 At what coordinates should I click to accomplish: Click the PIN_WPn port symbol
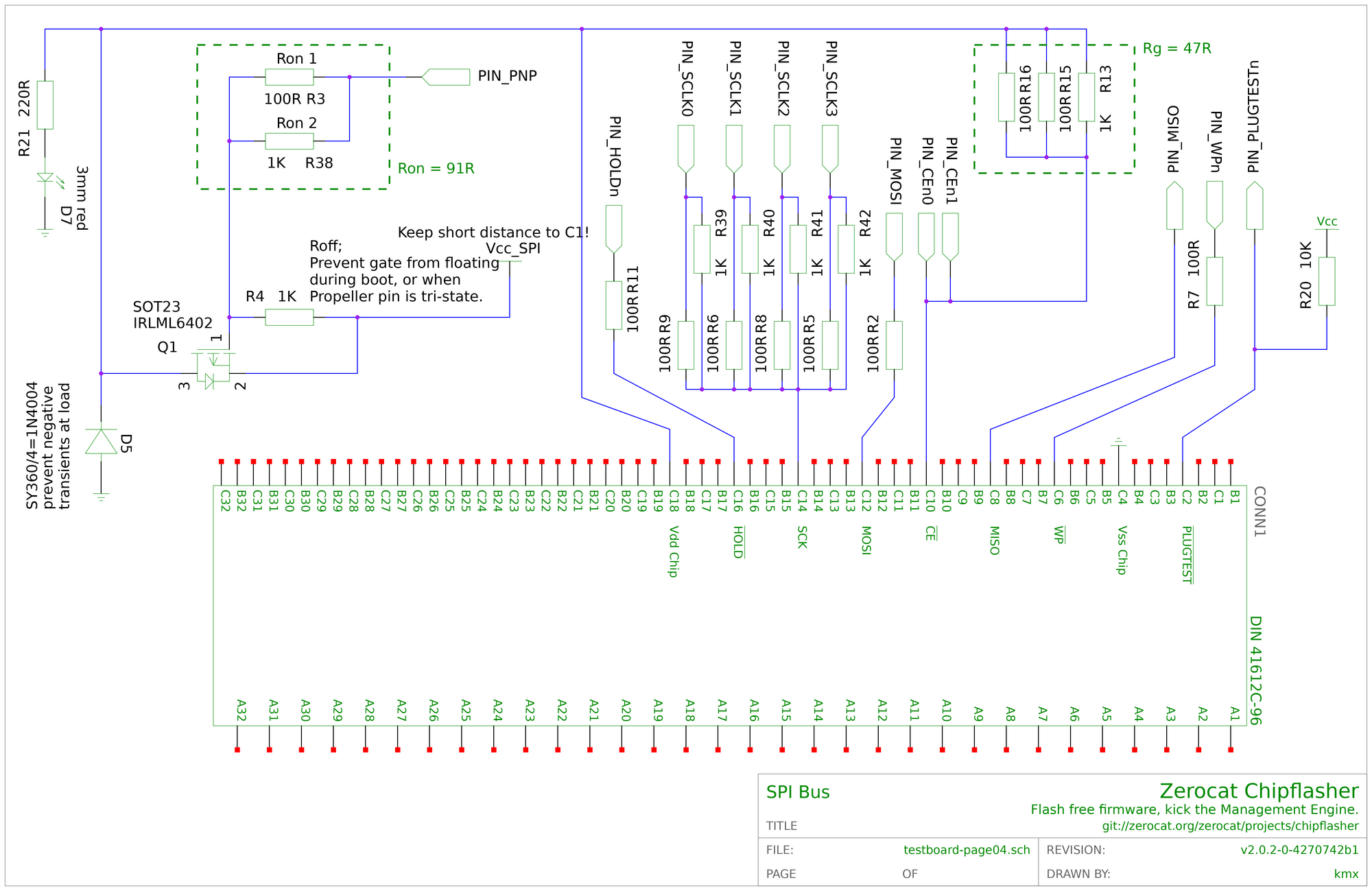[x=1215, y=205]
